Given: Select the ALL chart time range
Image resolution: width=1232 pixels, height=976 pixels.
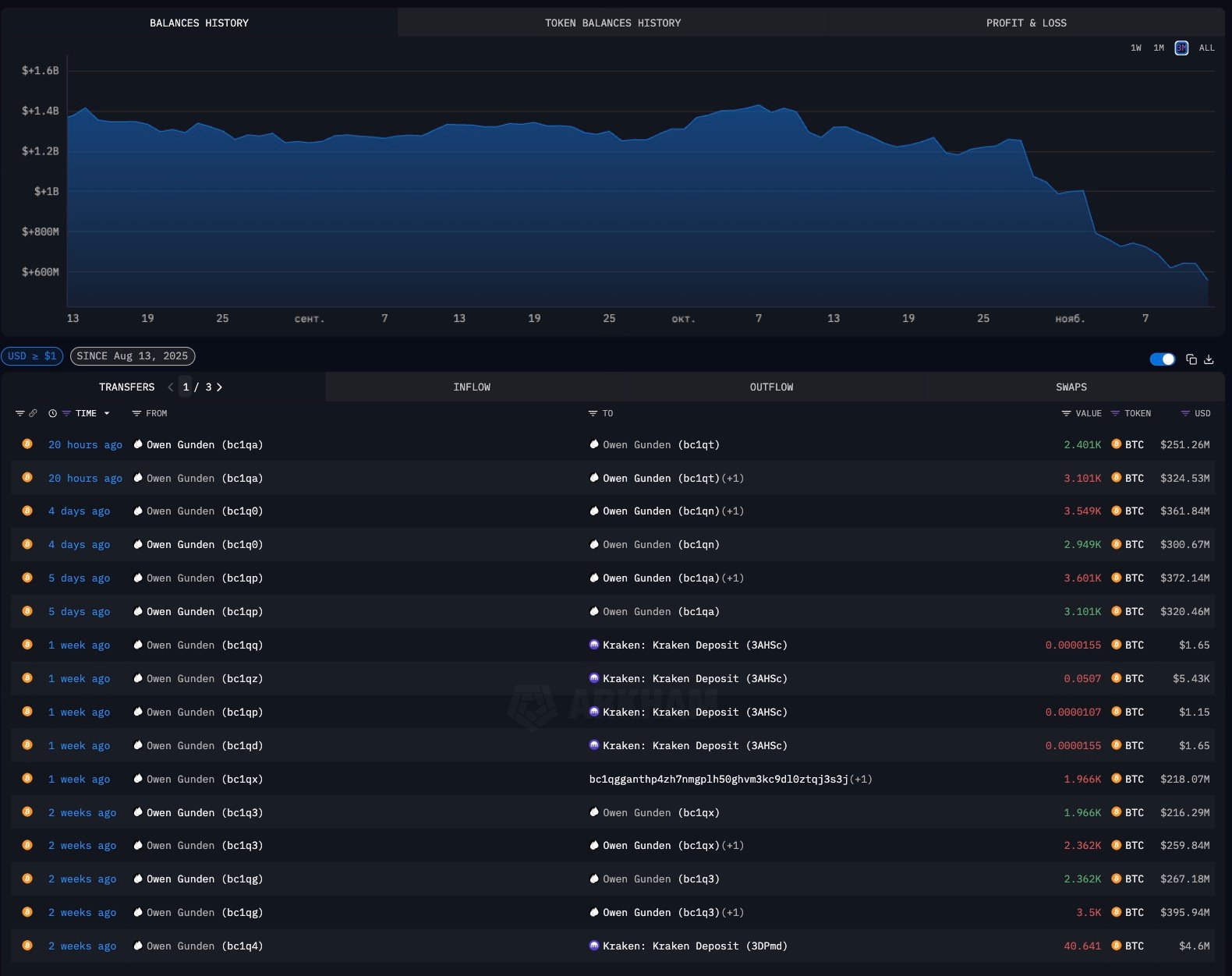Looking at the screenshot, I should 1206,48.
